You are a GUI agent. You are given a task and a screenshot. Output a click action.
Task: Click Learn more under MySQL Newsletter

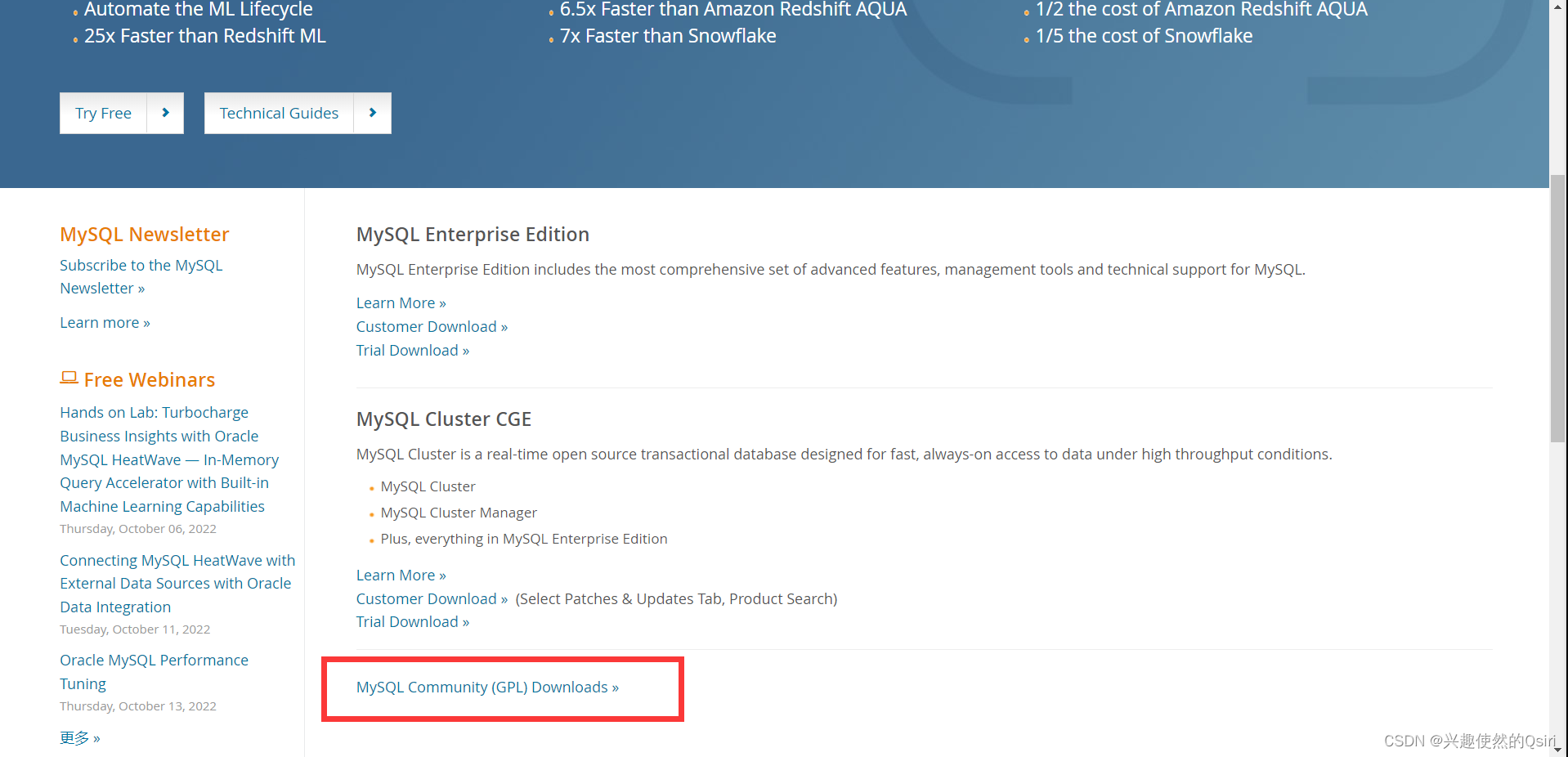point(105,322)
